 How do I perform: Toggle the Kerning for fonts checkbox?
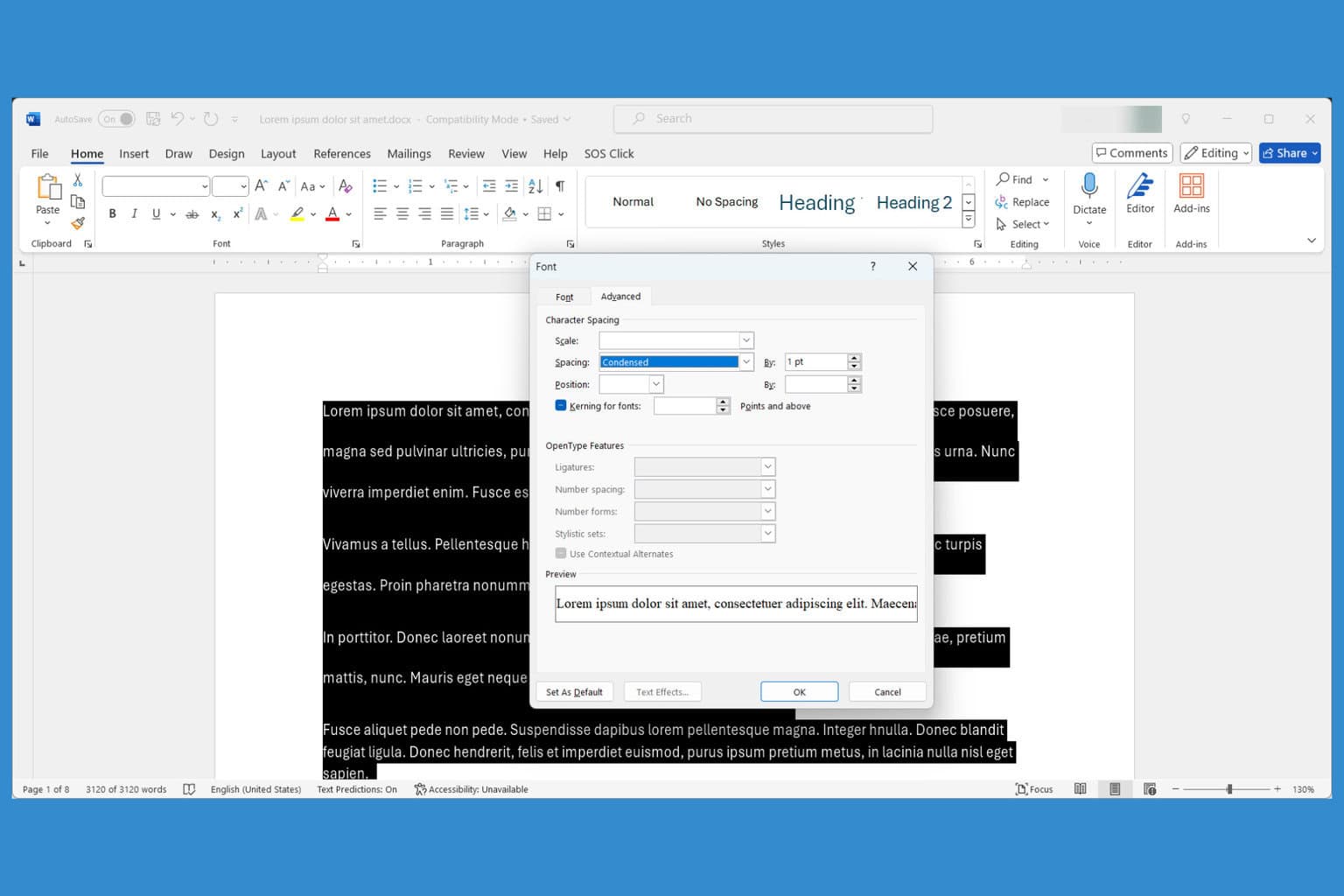561,405
